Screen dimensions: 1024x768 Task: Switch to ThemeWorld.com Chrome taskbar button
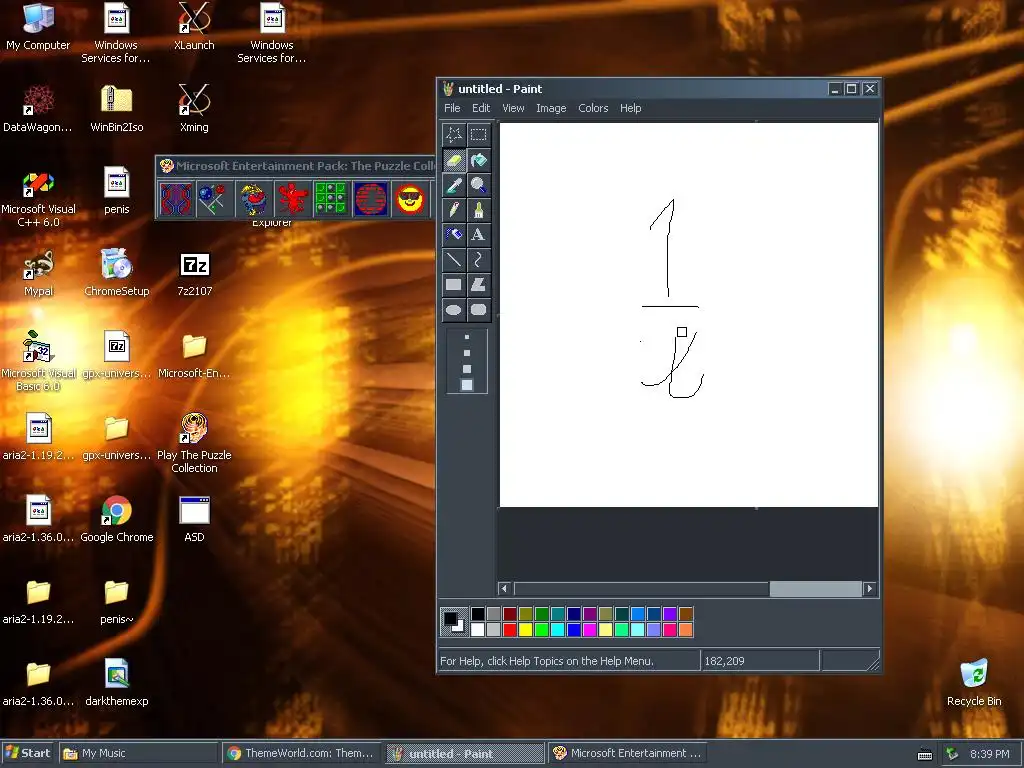[x=301, y=753]
